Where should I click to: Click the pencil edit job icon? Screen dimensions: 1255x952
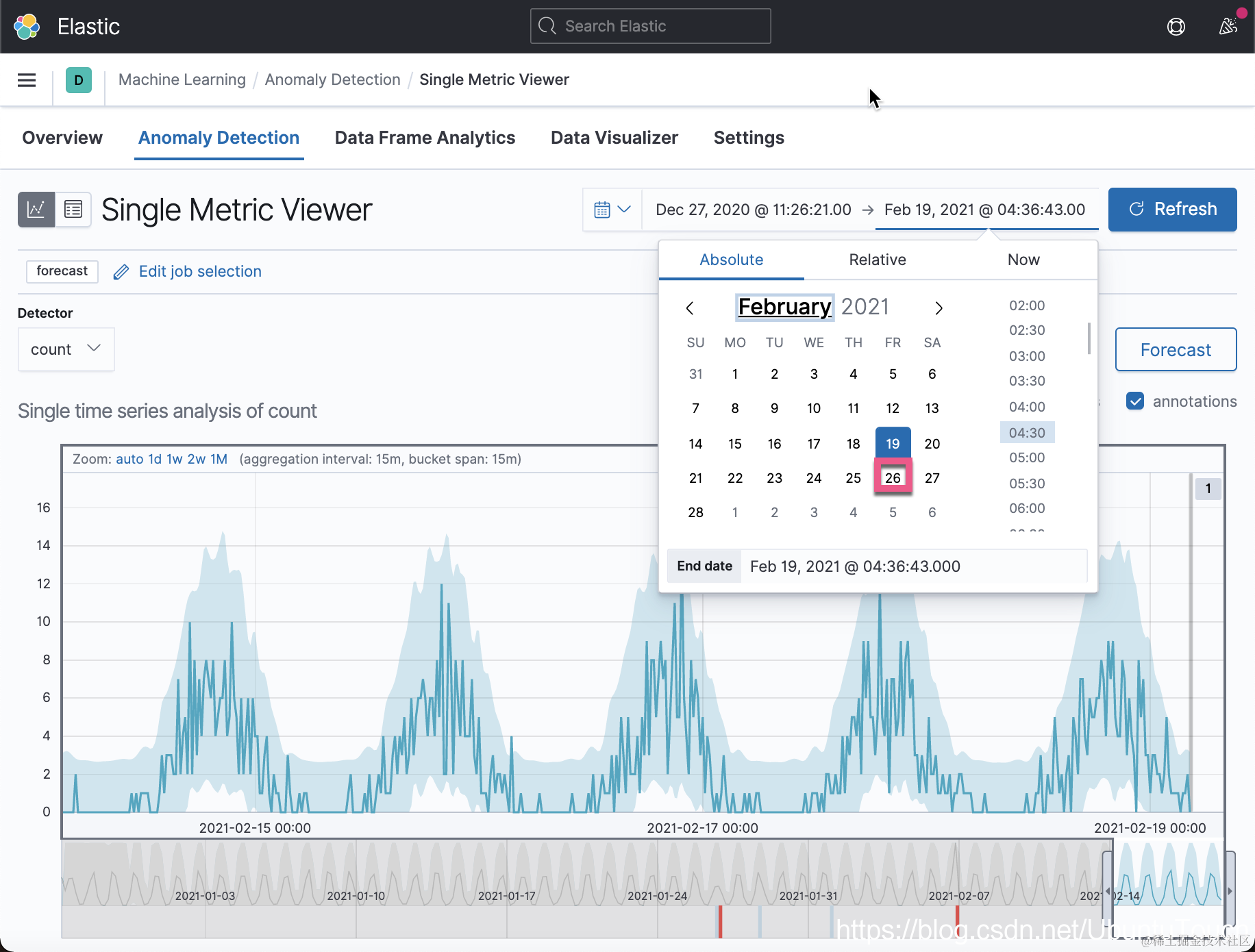(x=121, y=272)
